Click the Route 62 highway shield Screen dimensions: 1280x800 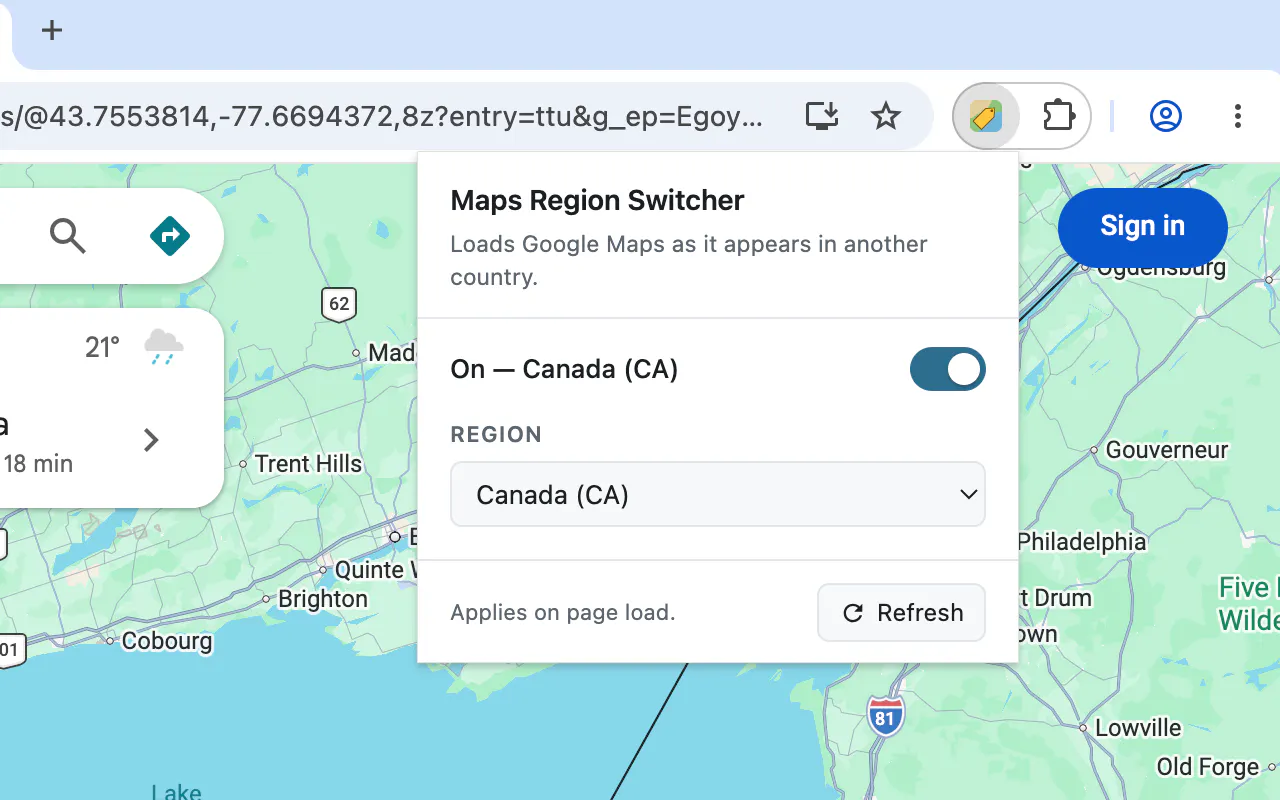[339, 303]
